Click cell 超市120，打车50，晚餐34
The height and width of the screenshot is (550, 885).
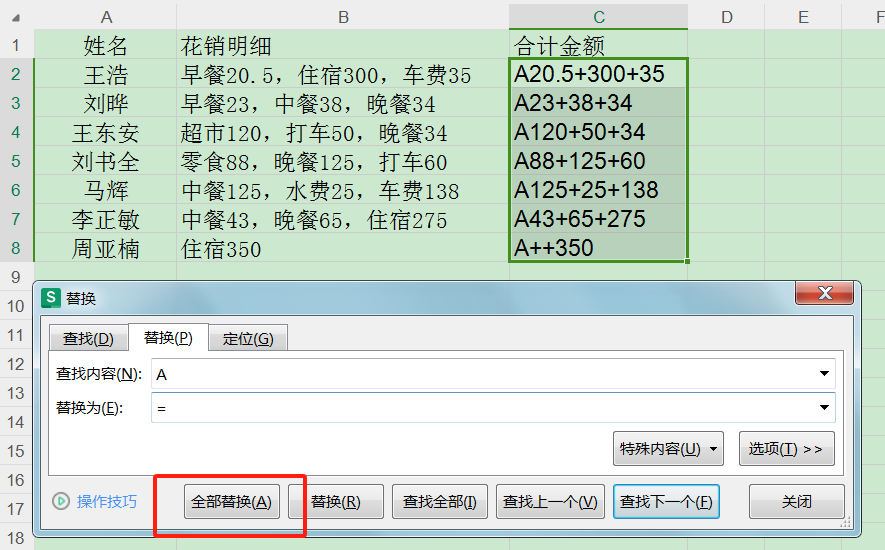pyautogui.click(x=343, y=132)
